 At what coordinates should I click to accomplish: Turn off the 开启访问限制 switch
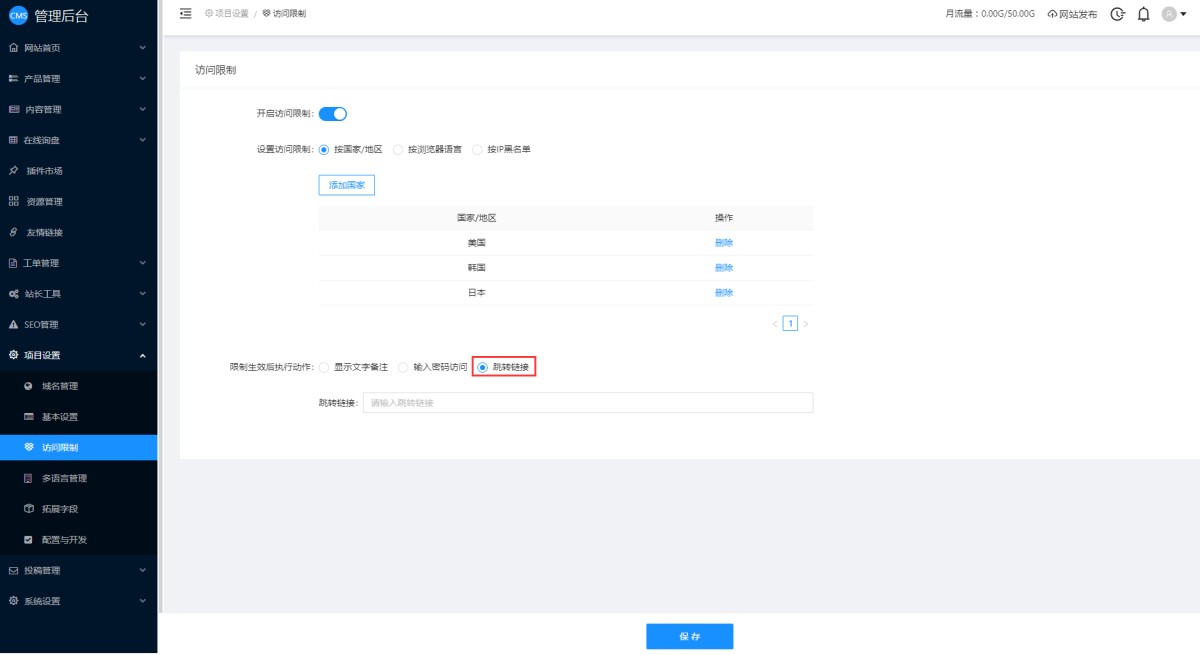pos(332,114)
